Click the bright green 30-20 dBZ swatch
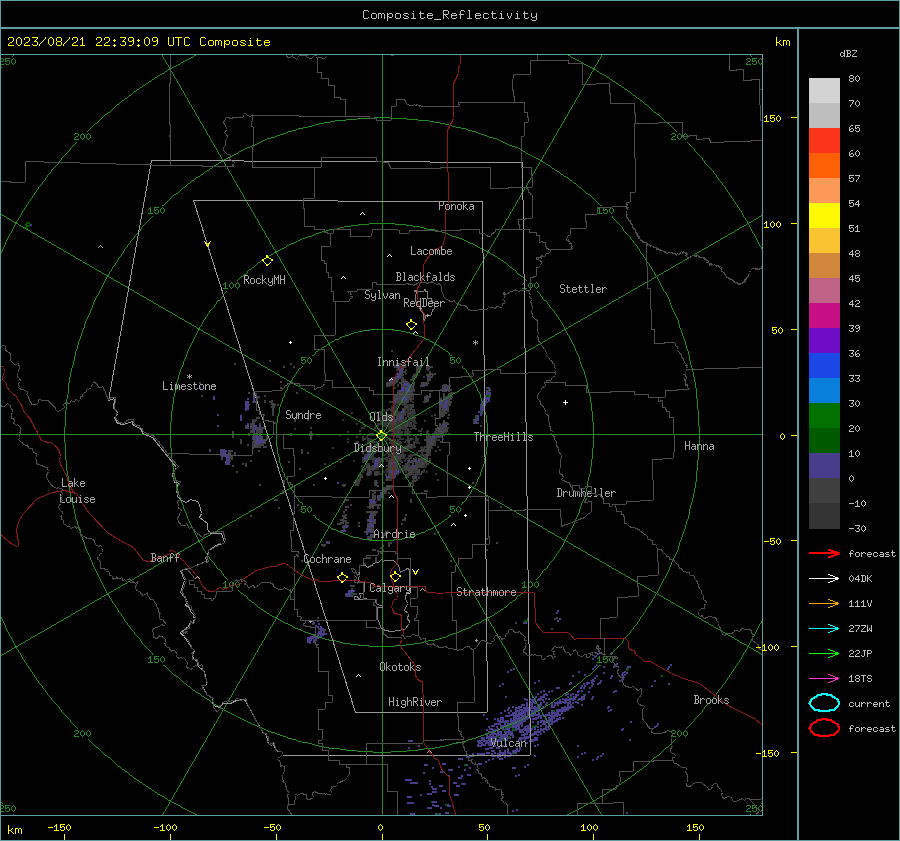Image resolution: width=900 pixels, height=841 pixels. [x=824, y=416]
